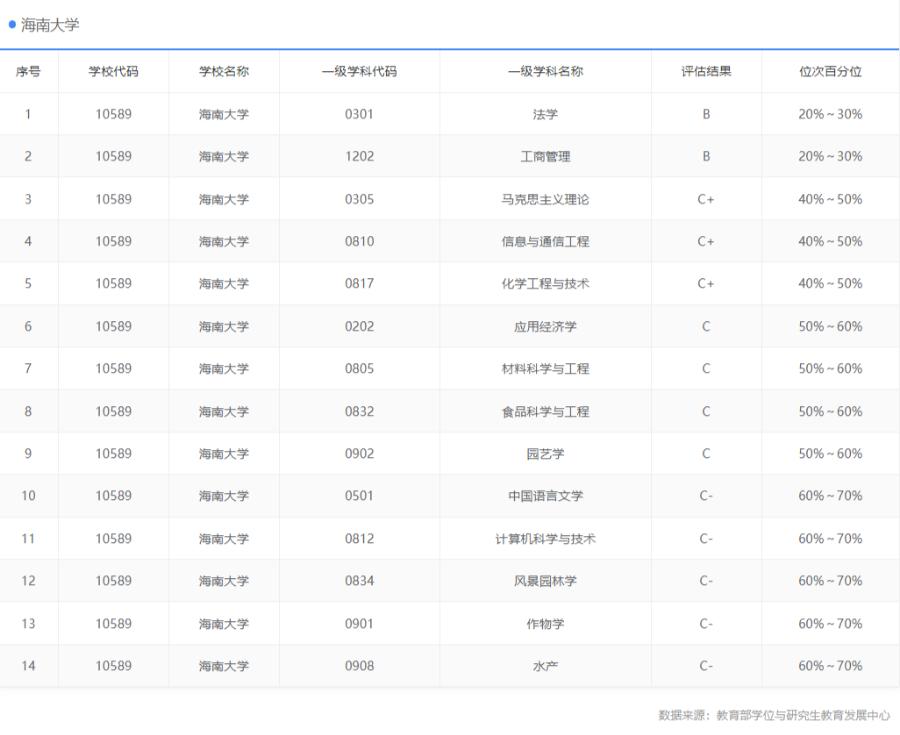900x735 pixels.
Task: Click the B rating for 法学 row
Action: click(x=706, y=114)
